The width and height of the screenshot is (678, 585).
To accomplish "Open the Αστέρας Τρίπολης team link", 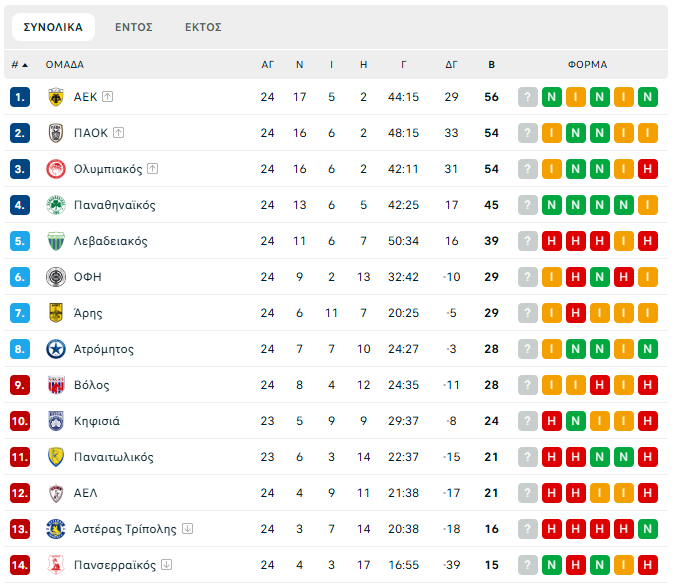I will tap(125, 529).
